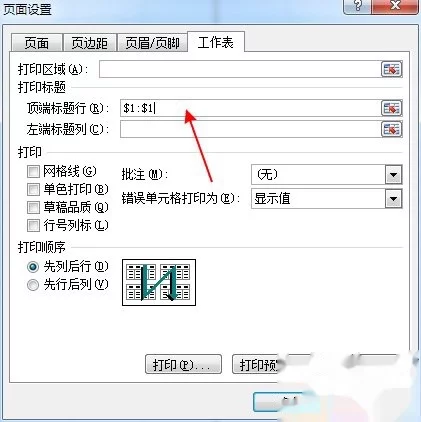Switch to the 页面 tab
Viewport: 421px width, 422px height.
(37, 43)
